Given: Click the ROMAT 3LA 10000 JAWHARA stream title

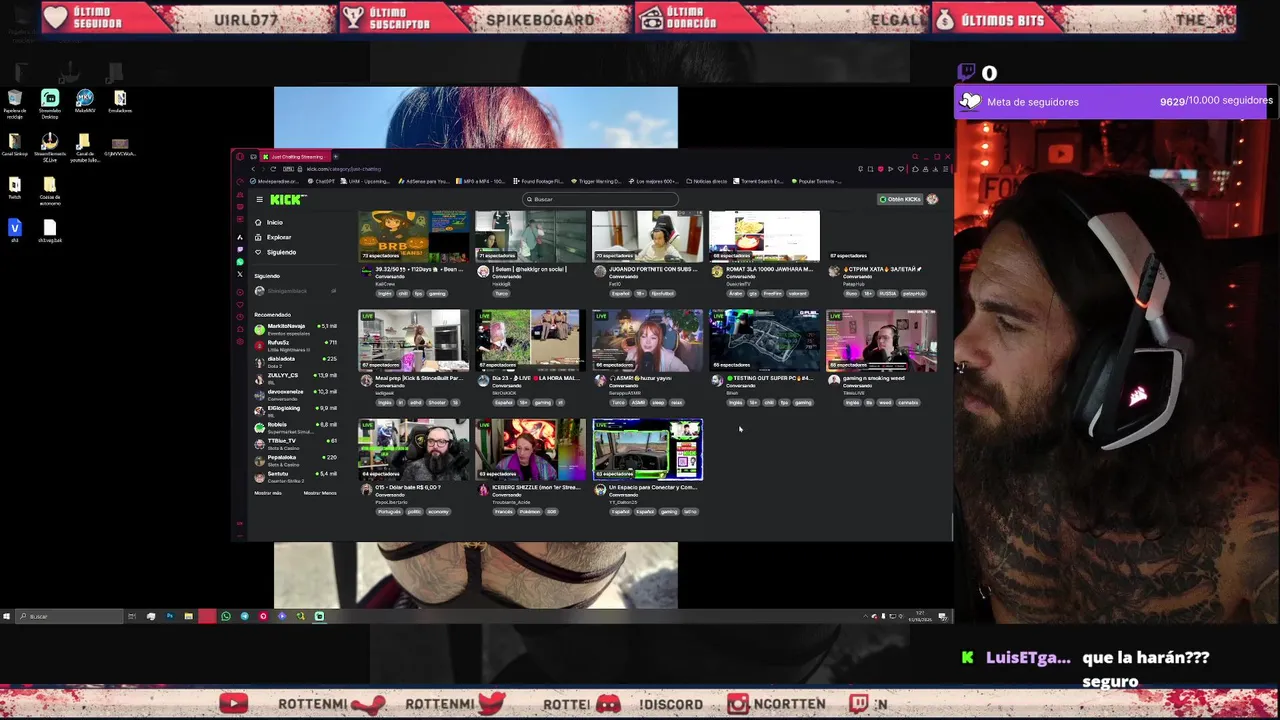Looking at the screenshot, I should (770, 269).
